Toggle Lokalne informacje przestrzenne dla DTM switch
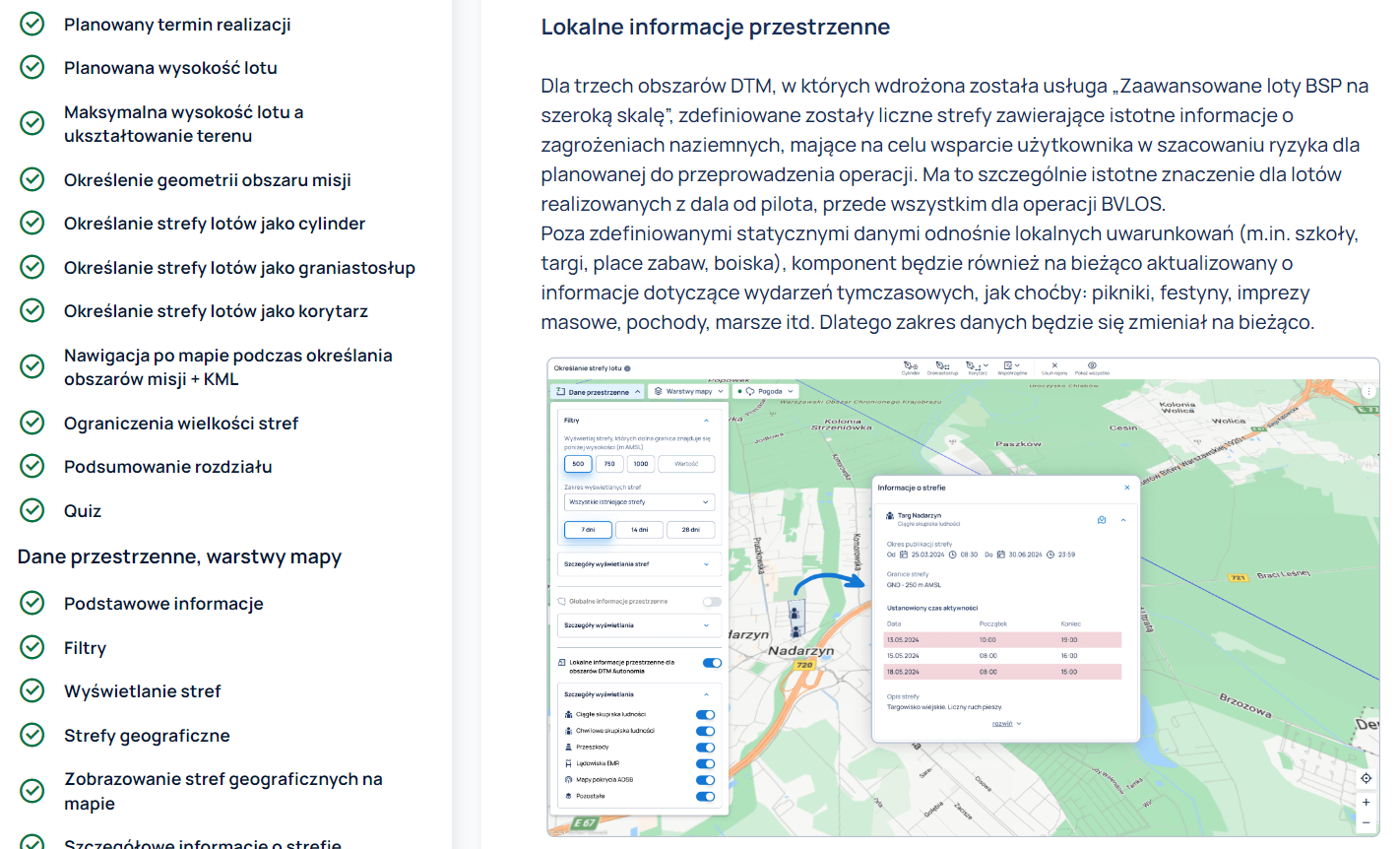This screenshot has width=1400, height=849. coord(712,663)
